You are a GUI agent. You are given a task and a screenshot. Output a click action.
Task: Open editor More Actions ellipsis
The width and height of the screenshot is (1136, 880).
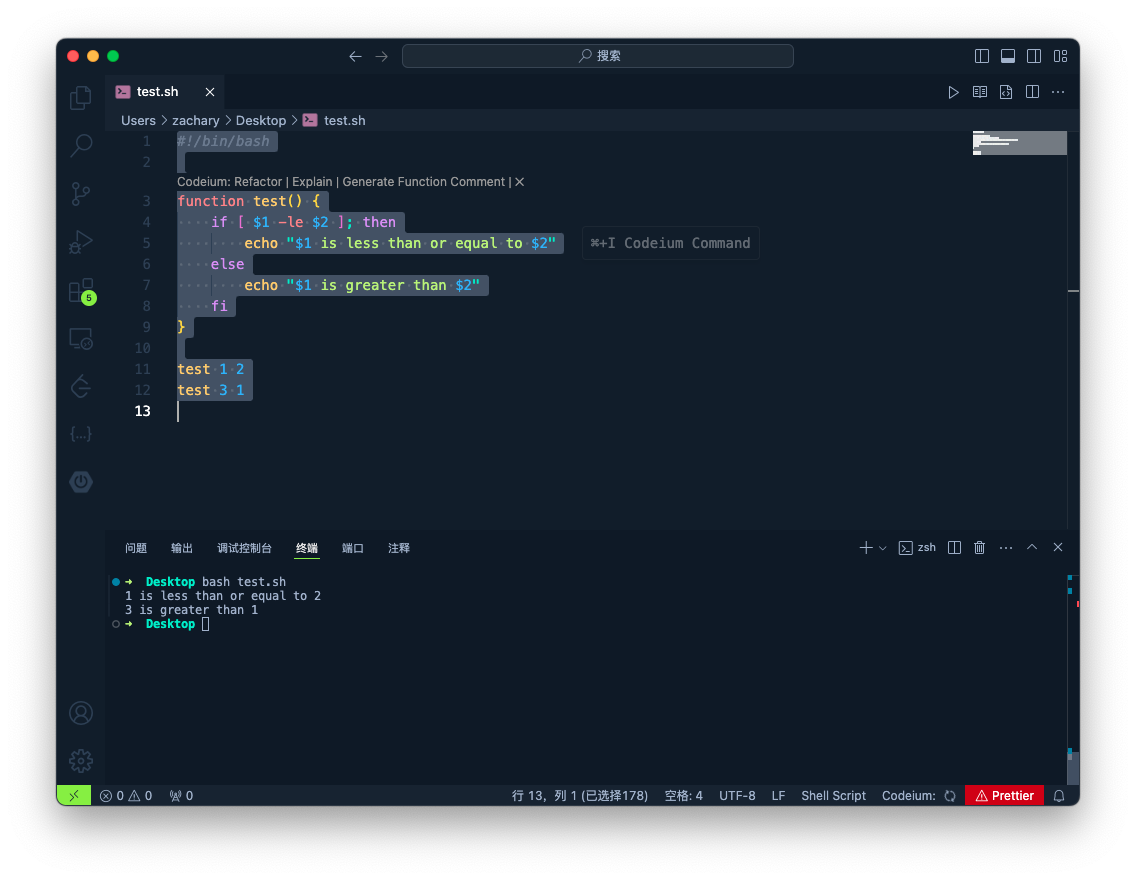1058,92
